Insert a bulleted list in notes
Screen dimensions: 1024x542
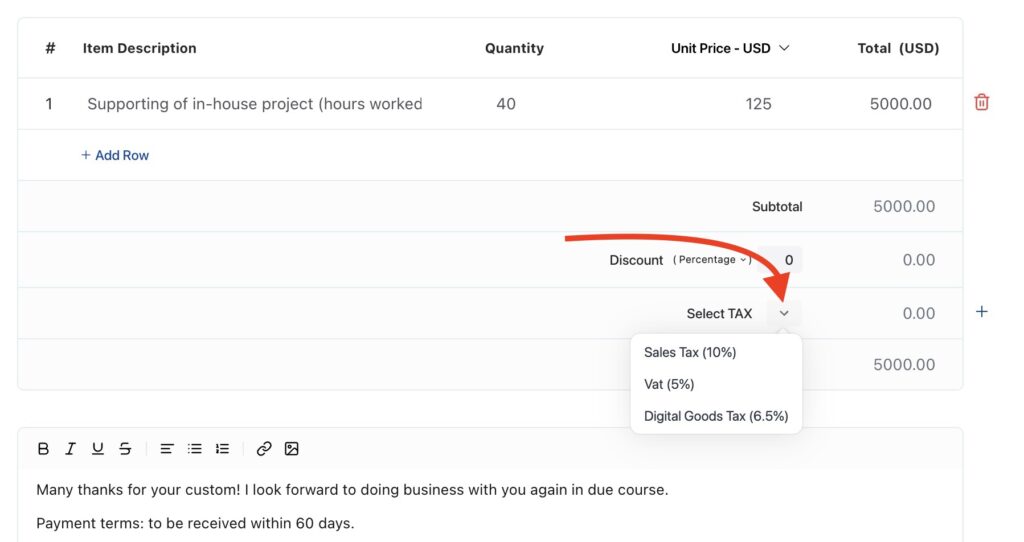pos(195,449)
